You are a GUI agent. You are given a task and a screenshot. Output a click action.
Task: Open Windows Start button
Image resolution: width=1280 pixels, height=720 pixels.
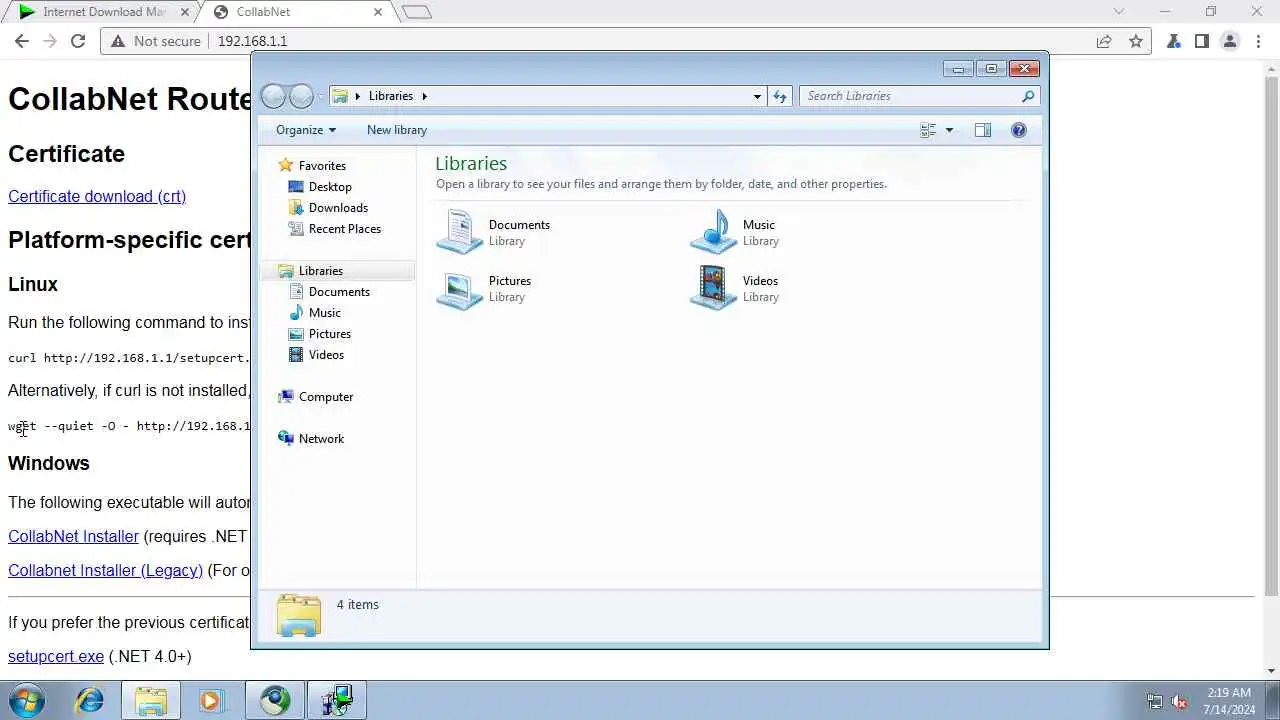27,700
